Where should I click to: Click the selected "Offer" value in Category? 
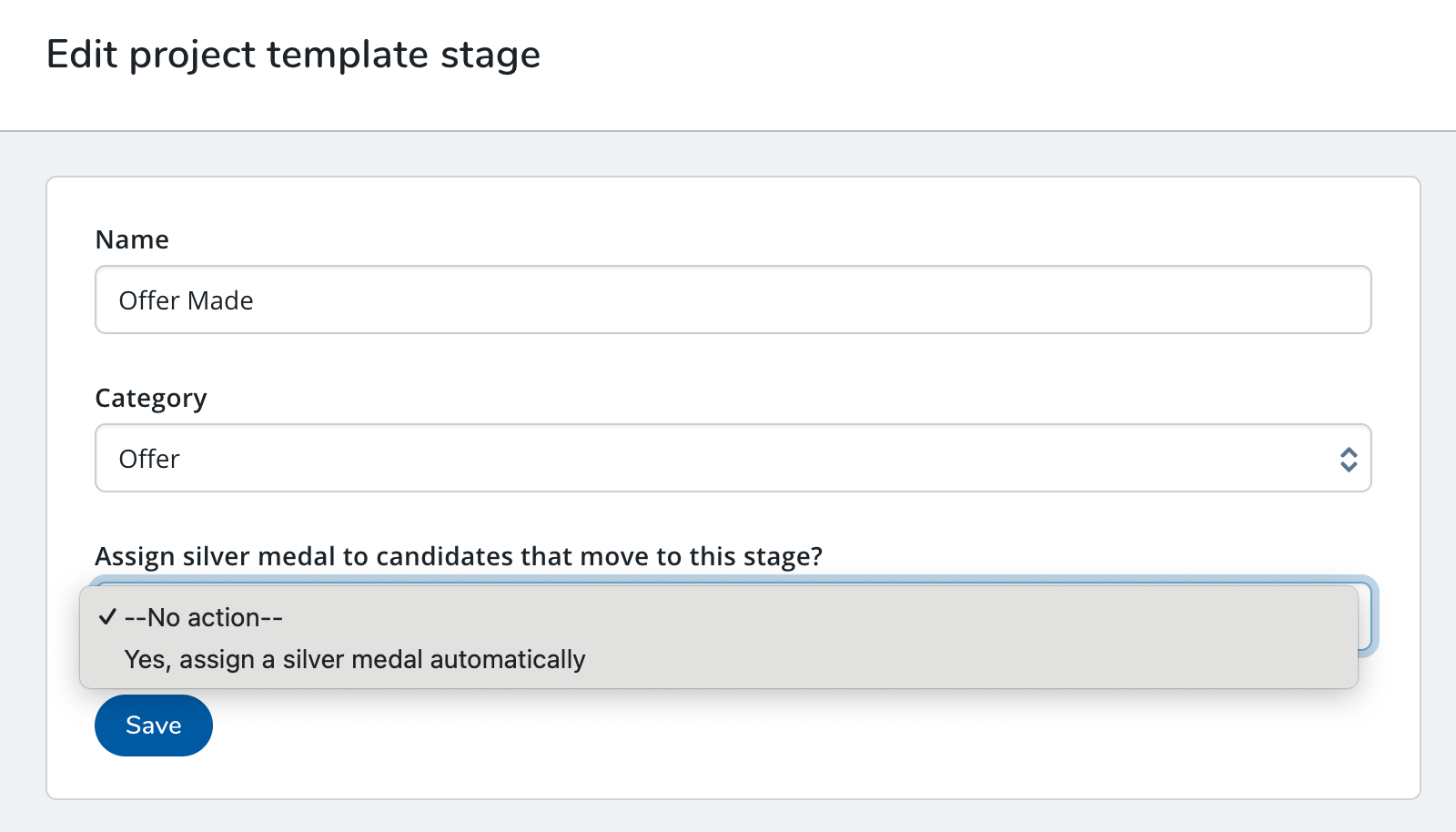149,459
